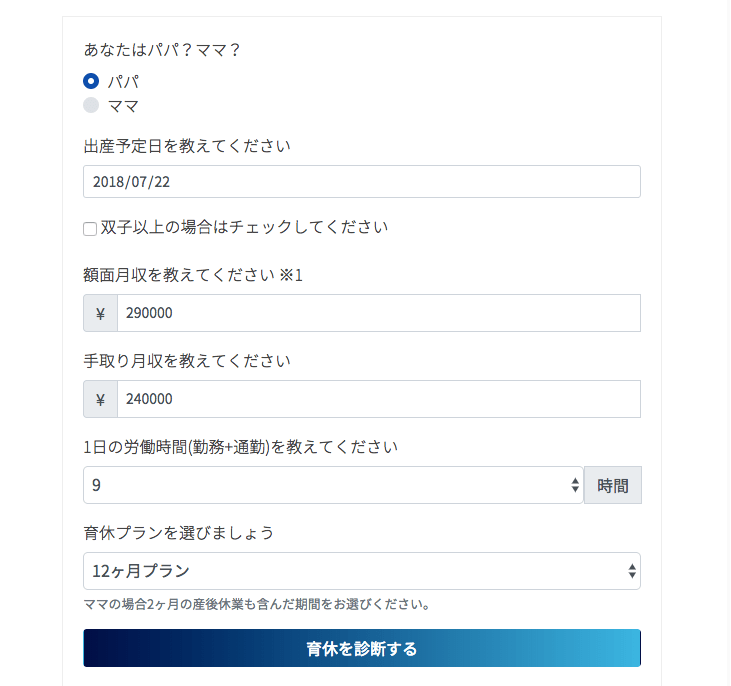
Task: Select the パパ radio button
Action: point(91,82)
